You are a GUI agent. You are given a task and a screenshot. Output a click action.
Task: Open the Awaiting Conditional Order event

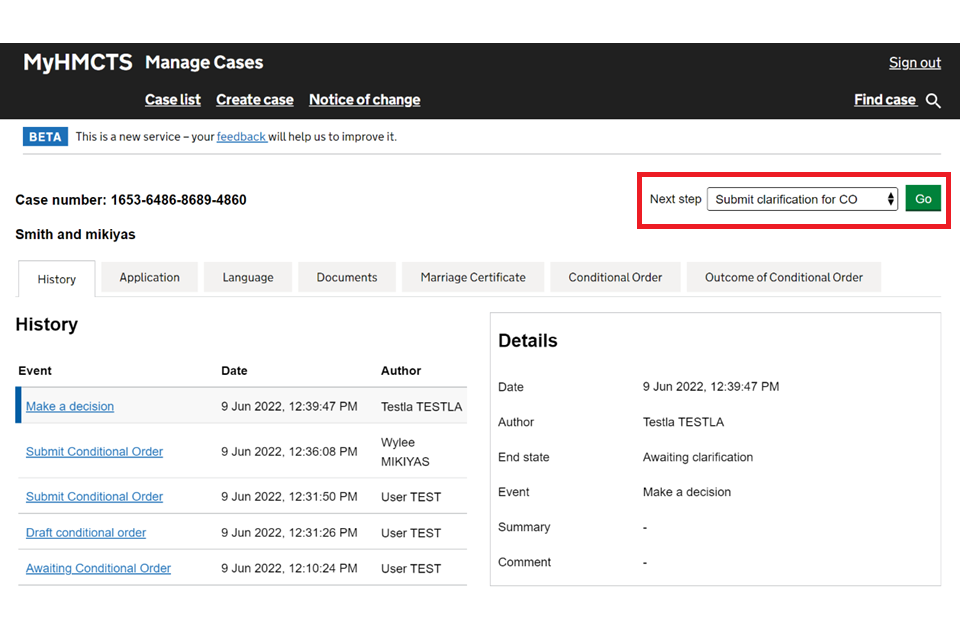pos(98,568)
